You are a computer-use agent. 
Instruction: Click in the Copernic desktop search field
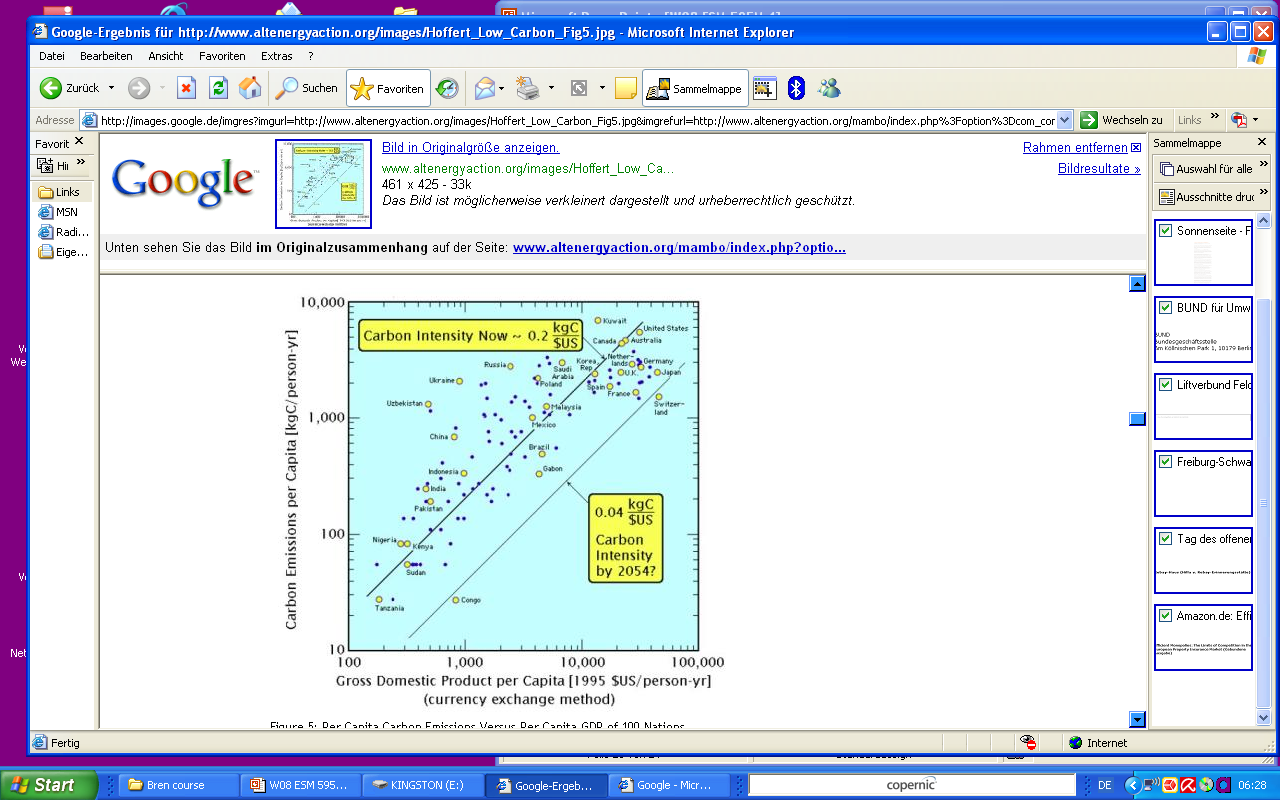pyautogui.click(x=912, y=785)
